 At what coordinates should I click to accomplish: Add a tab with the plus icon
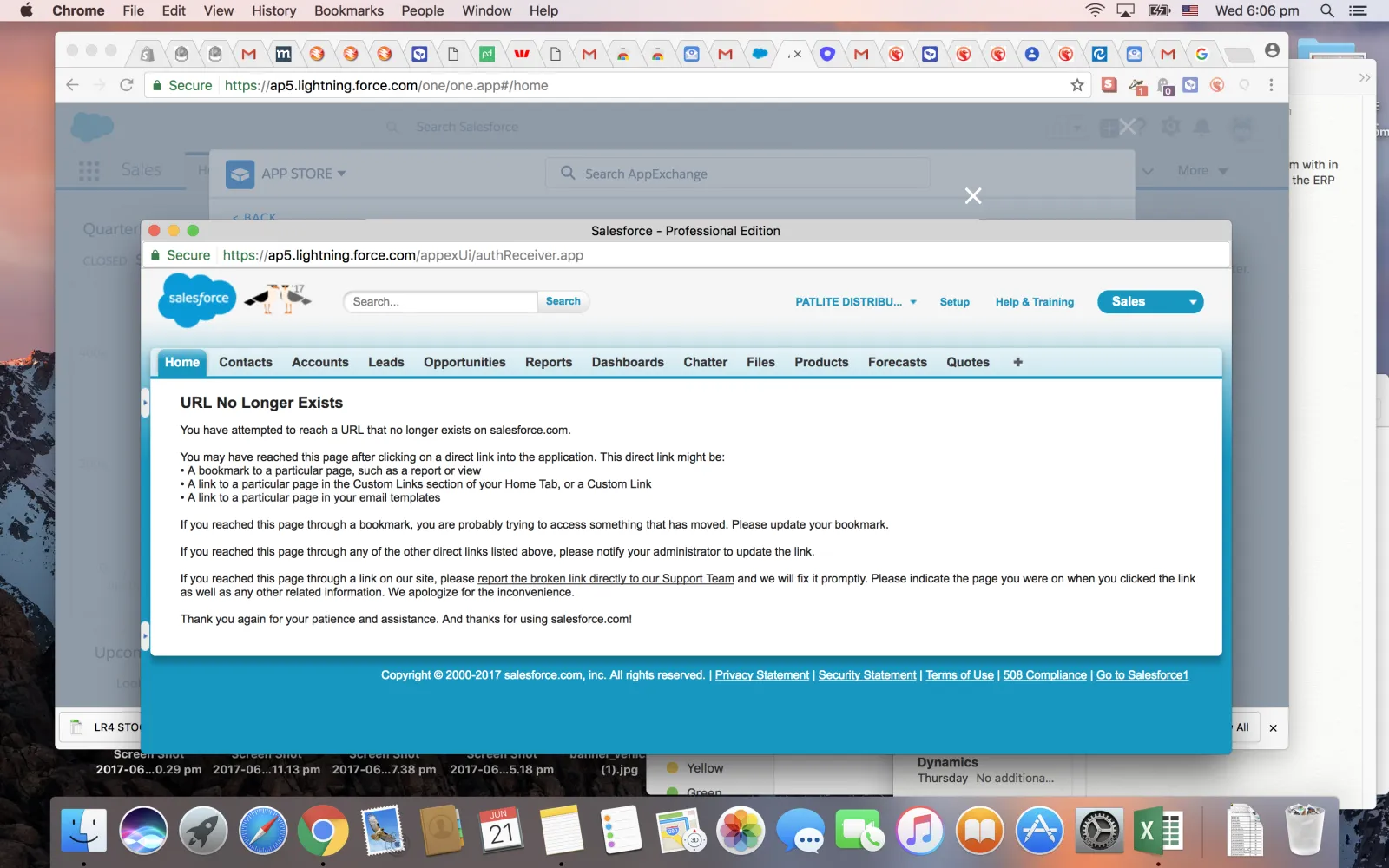pos(1017,362)
